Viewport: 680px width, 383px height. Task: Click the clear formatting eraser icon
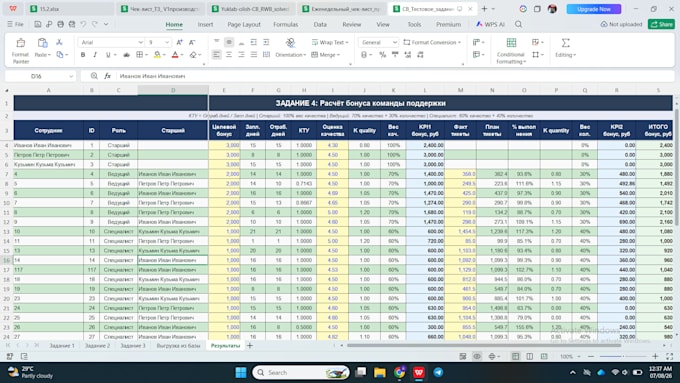(193, 55)
